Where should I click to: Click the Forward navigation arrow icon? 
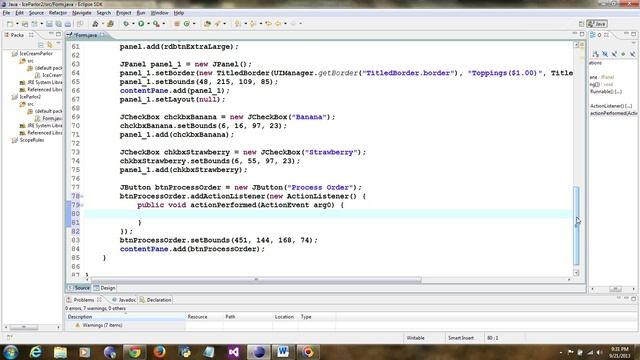(x=293, y=24)
